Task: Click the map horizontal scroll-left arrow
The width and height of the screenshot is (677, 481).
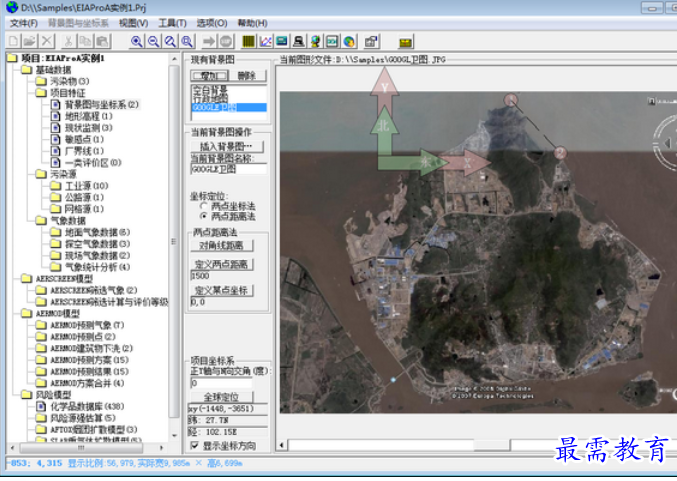Action: [x=282, y=445]
